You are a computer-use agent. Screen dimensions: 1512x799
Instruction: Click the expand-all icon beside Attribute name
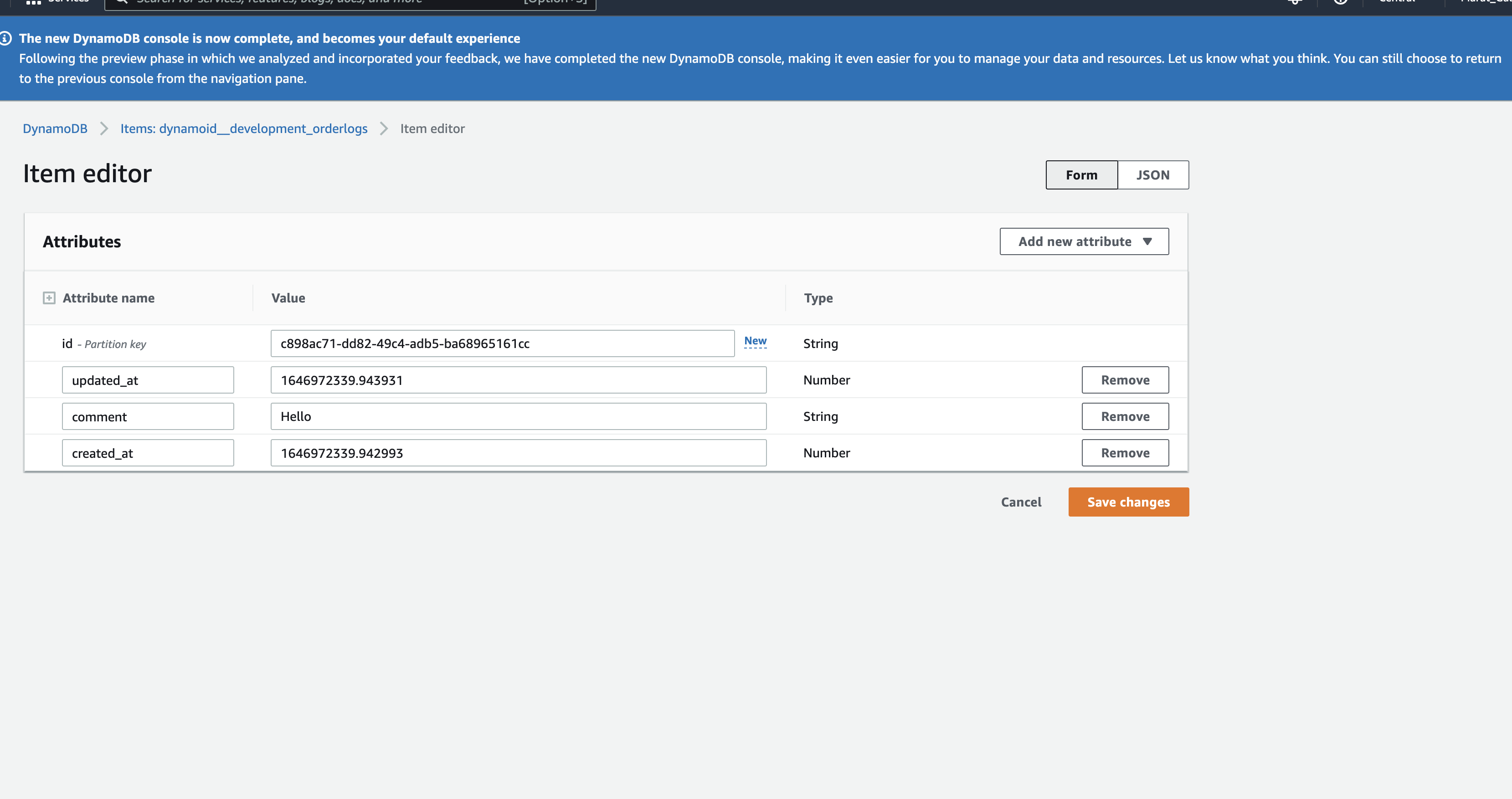[x=49, y=298]
